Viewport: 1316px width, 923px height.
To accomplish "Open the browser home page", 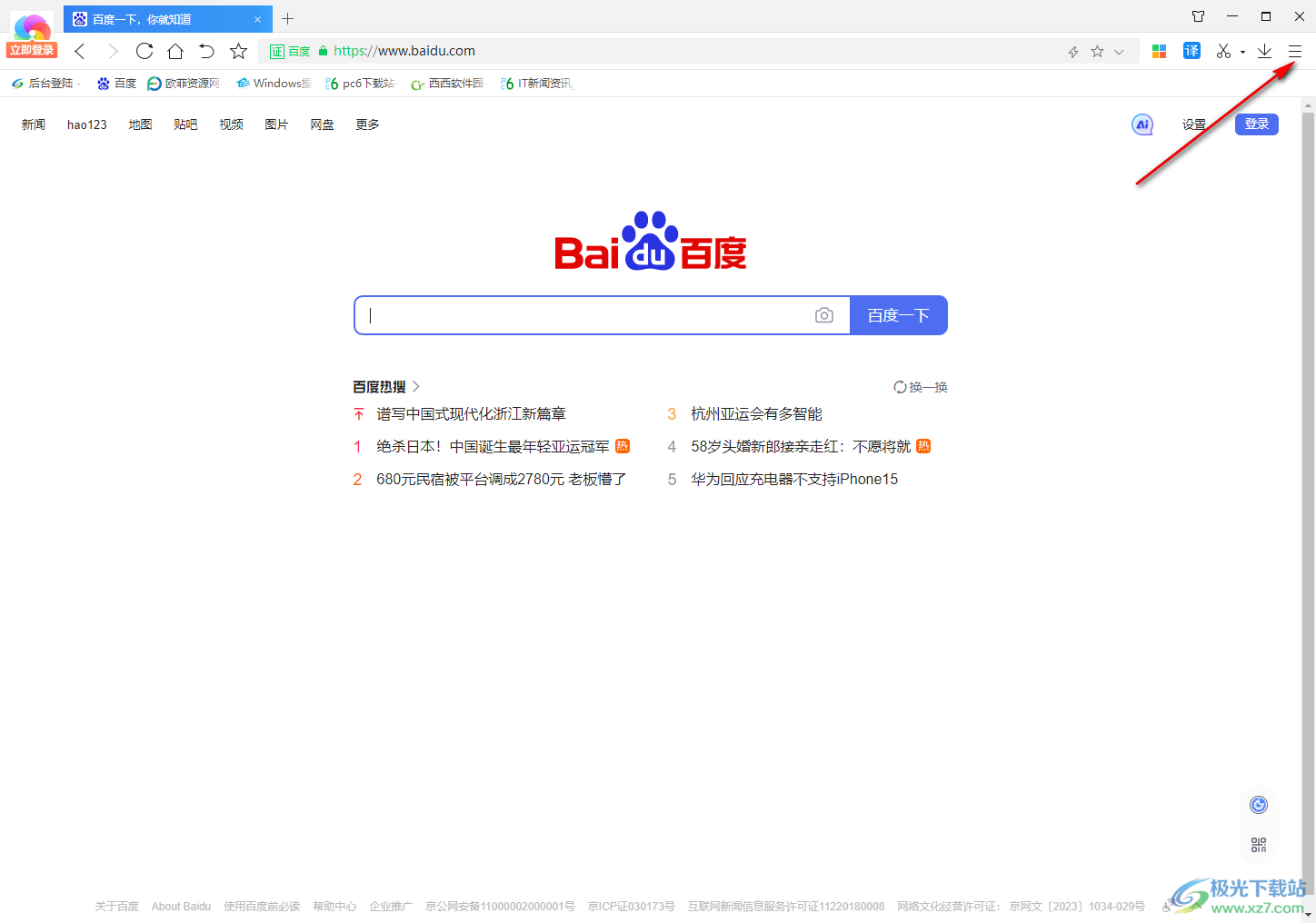I will click(x=175, y=51).
